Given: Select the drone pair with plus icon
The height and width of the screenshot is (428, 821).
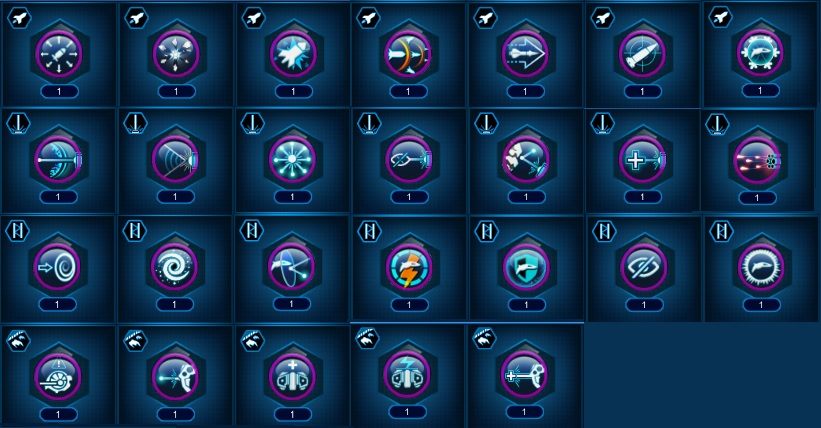Looking at the screenshot, I should pos(292,377).
